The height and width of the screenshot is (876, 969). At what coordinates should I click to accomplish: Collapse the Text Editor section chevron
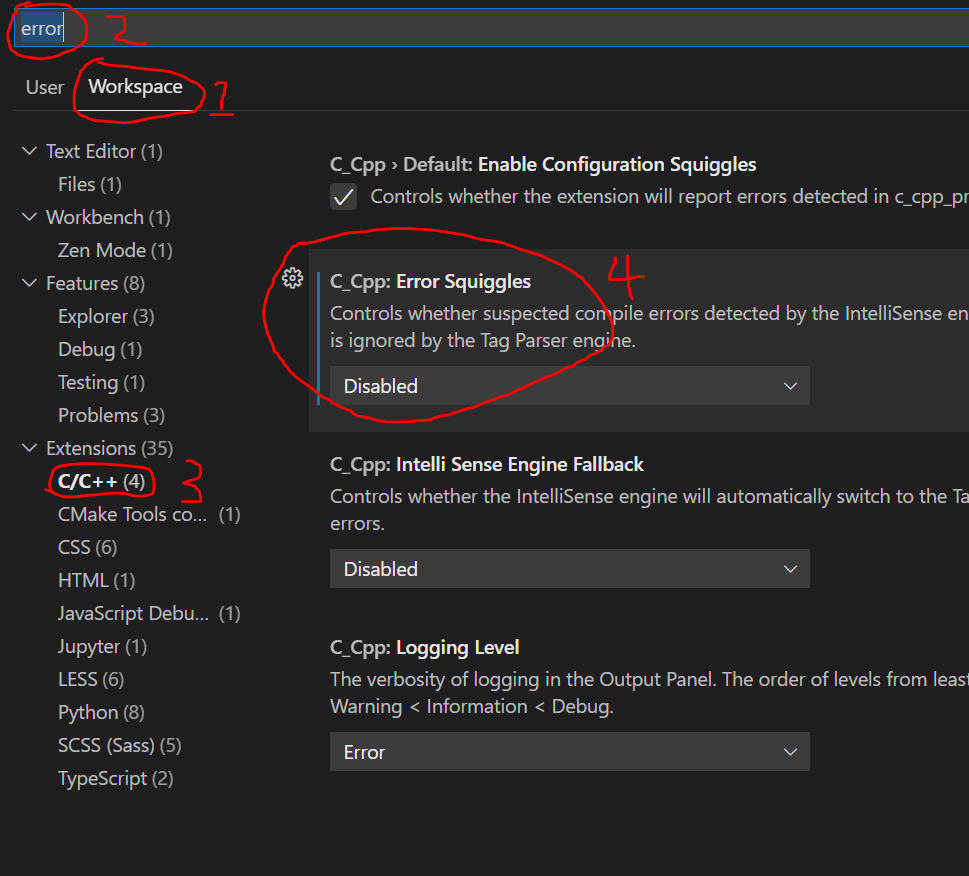pyautogui.click(x=28, y=151)
